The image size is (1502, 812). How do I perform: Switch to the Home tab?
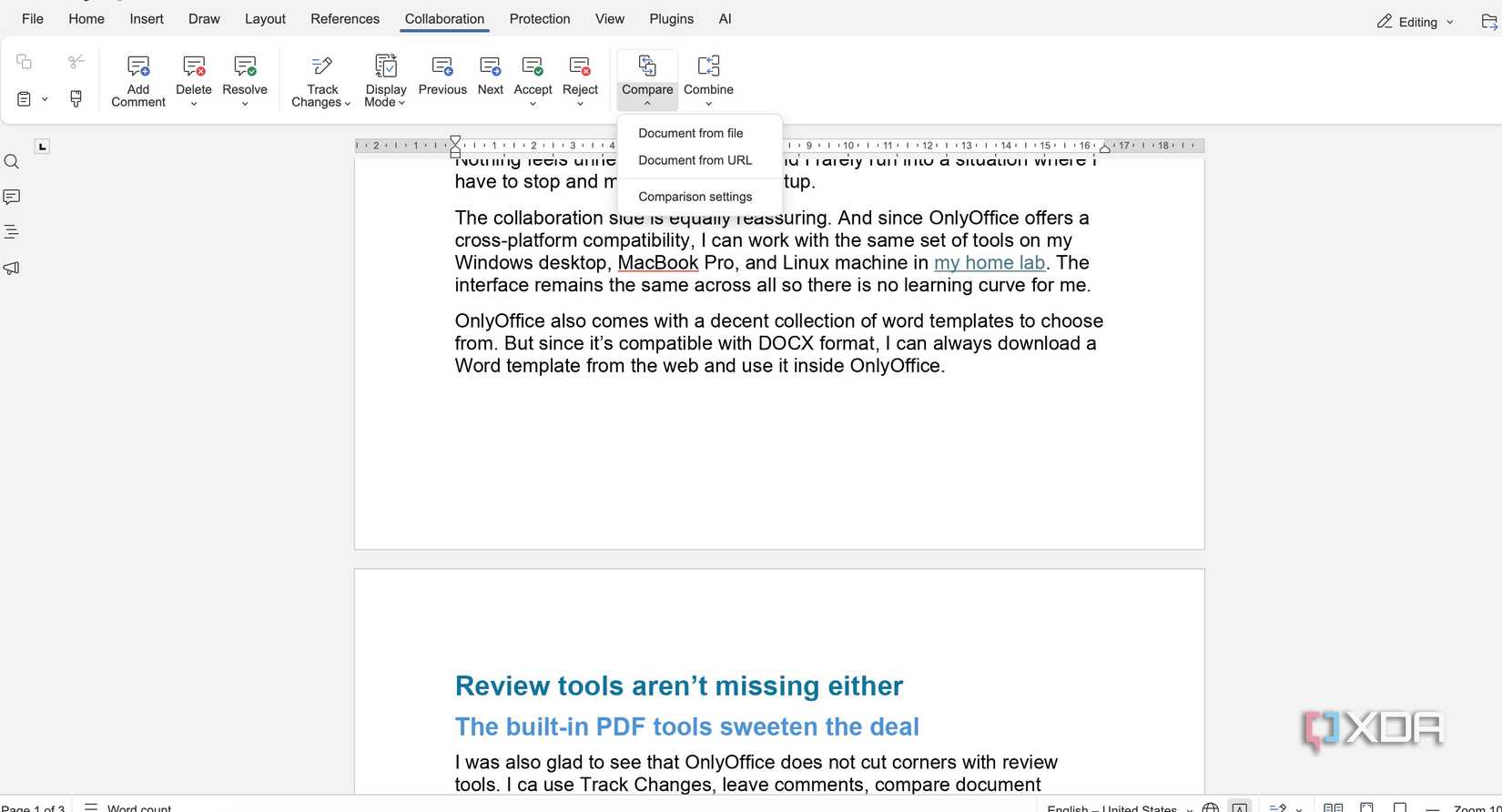click(x=86, y=19)
